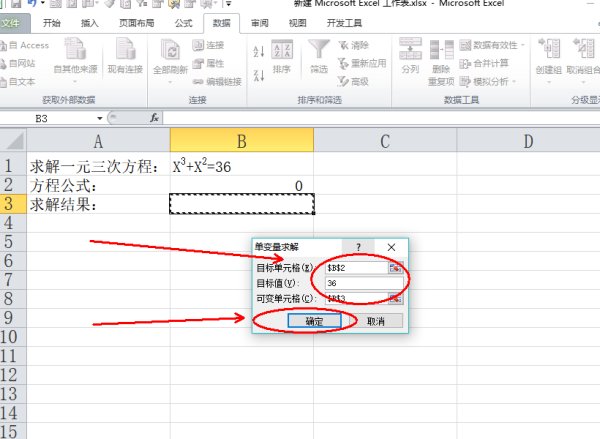Select row 1 header
Image resolution: width=600 pixels, height=439 pixels.
point(13,166)
